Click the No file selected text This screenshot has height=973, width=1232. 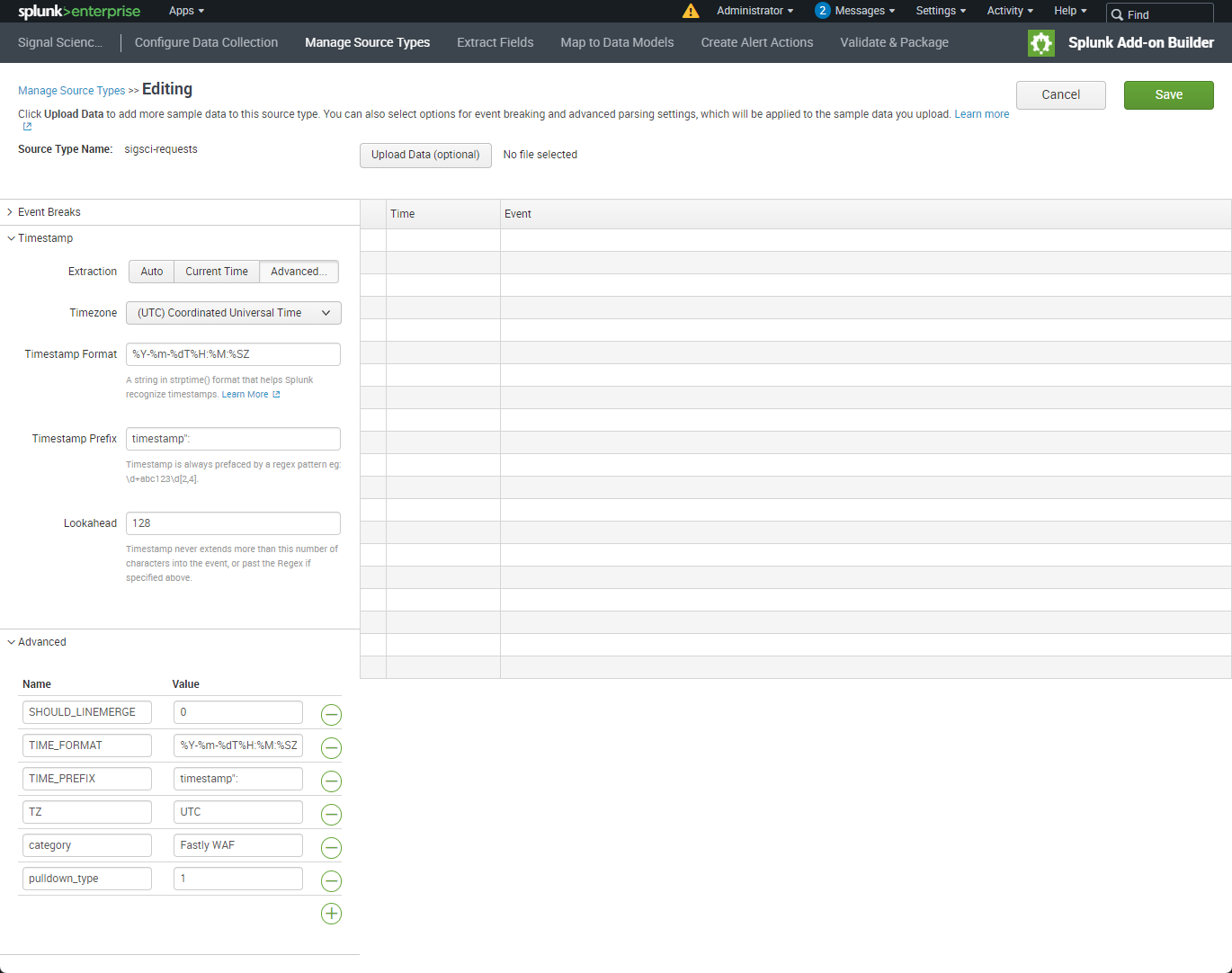pyautogui.click(x=540, y=155)
